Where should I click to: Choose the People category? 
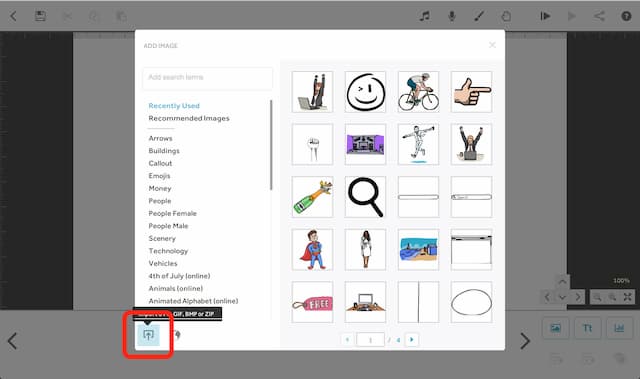click(160, 201)
